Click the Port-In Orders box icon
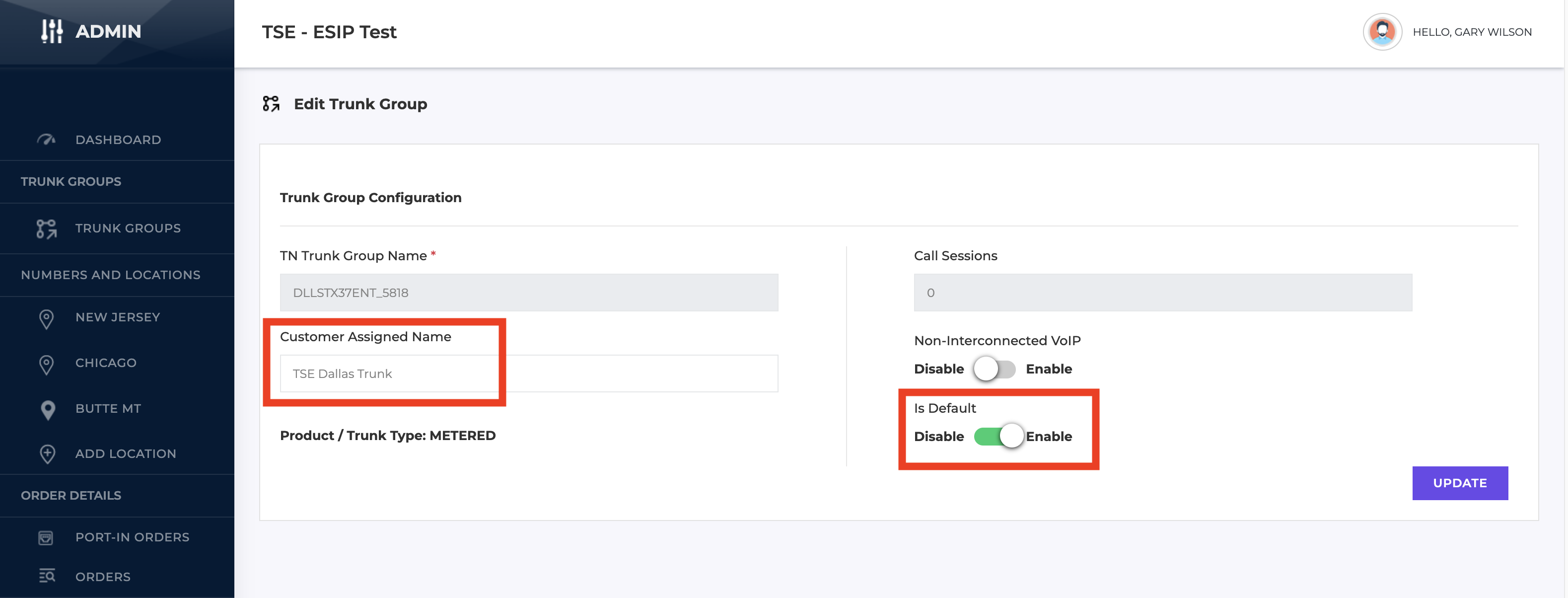The width and height of the screenshot is (1568, 598). tap(46, 538)
